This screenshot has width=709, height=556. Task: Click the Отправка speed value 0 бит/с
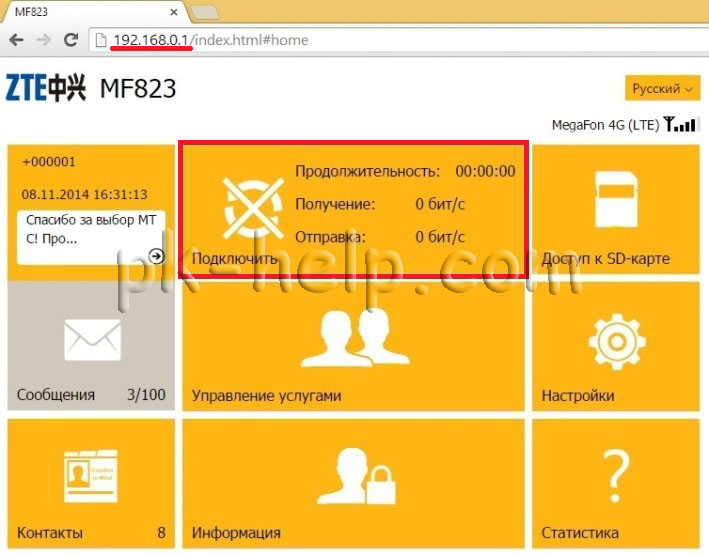click(x=440, y=237)
